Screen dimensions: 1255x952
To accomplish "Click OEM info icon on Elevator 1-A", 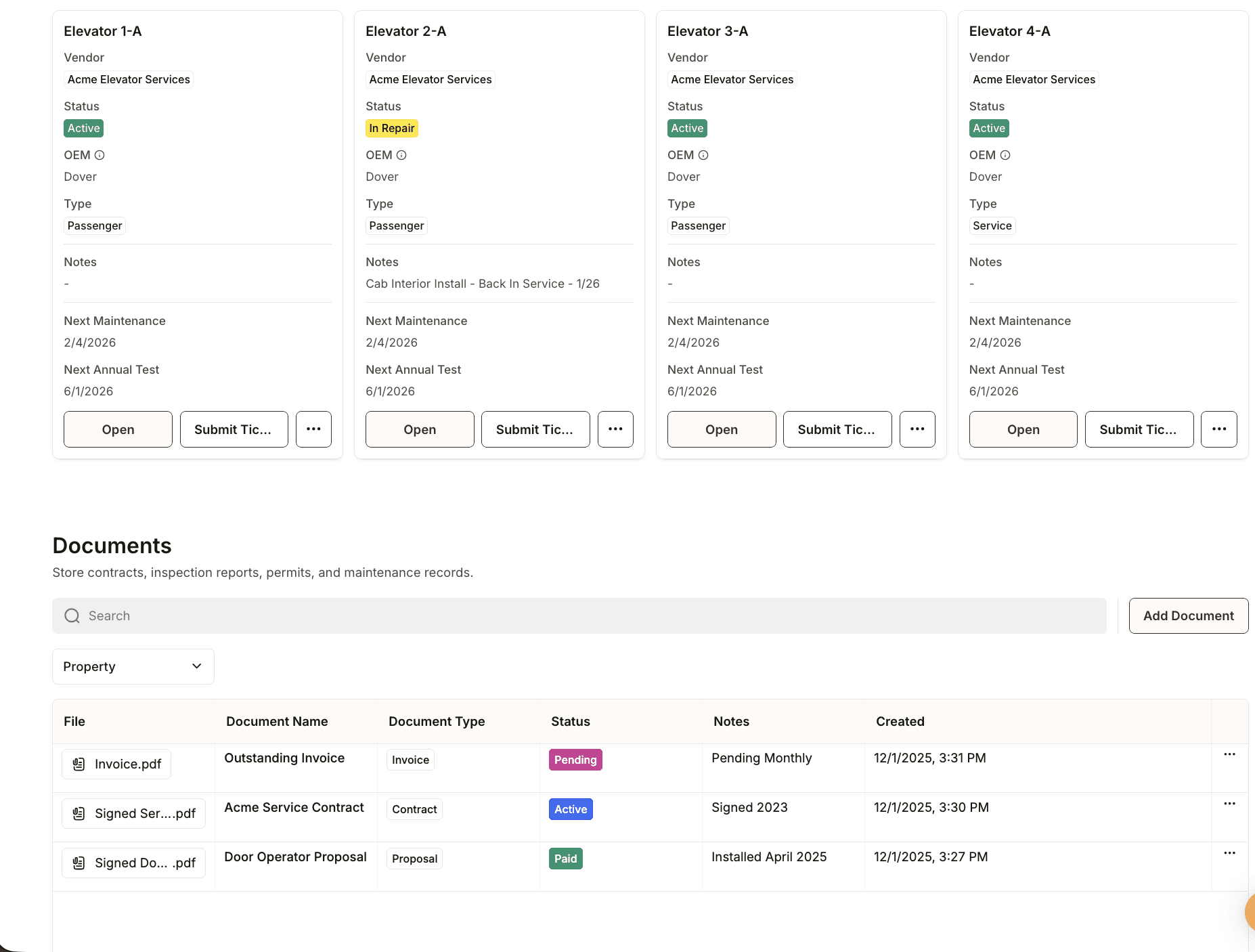I will tap(100, 155).
